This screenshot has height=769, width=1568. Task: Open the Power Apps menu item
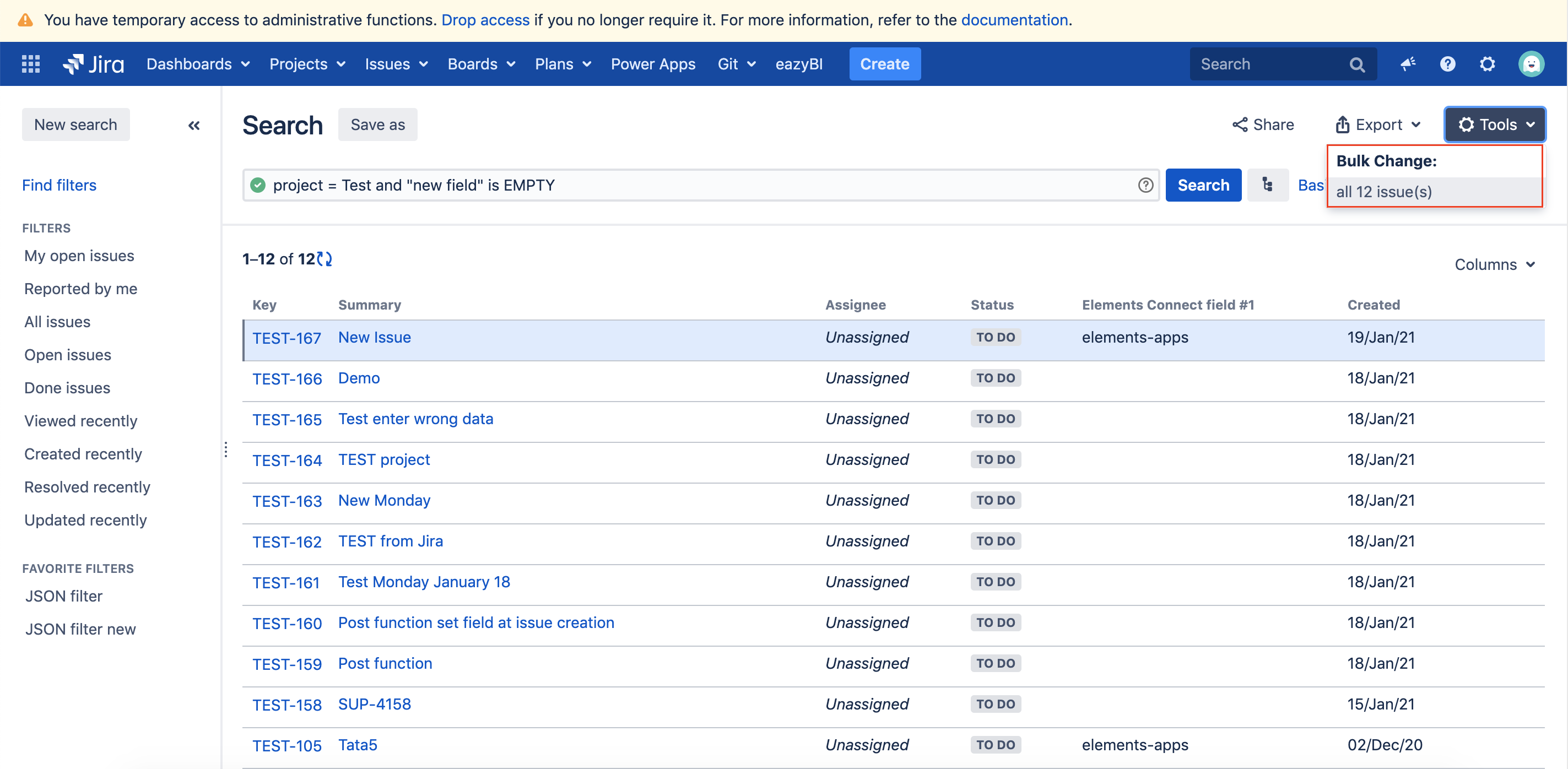[x=652, y=64]
